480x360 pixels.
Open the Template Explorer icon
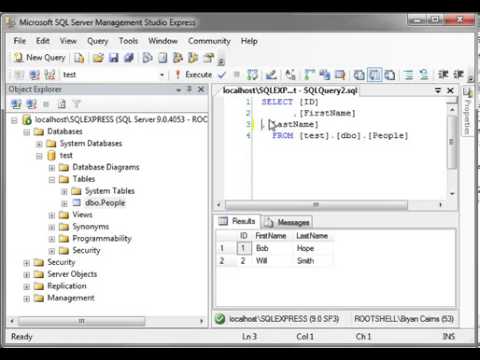(x=193, y=58)
